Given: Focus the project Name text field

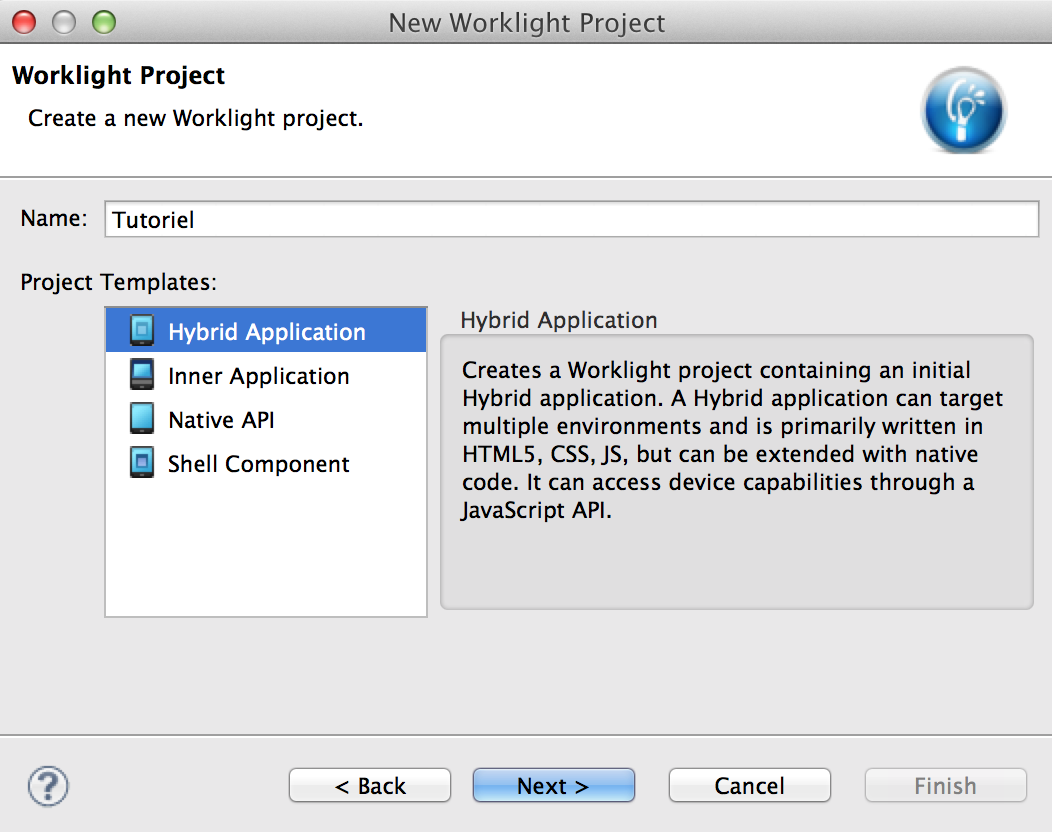Looking at the screenshot, I should [571, 220].
